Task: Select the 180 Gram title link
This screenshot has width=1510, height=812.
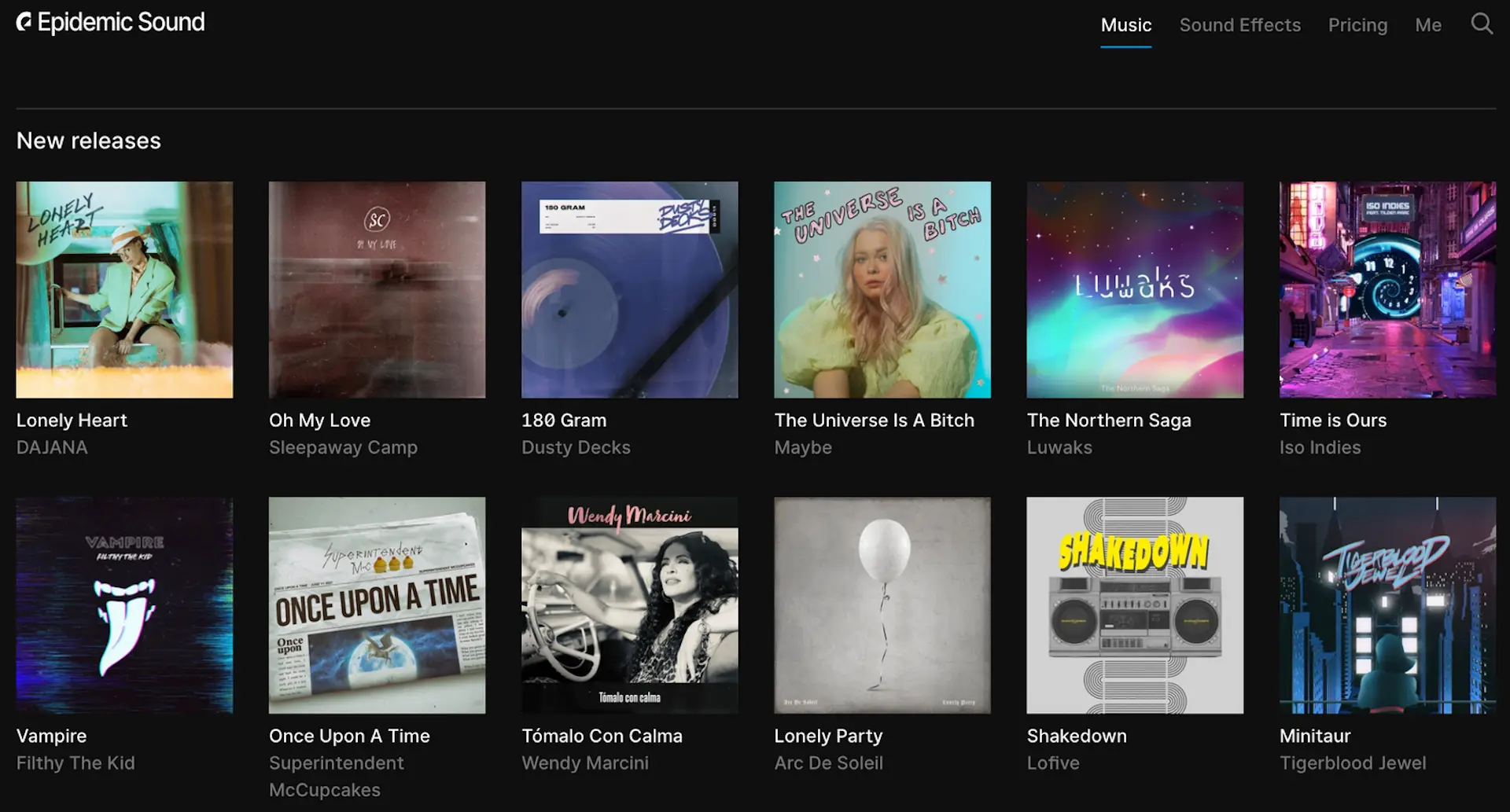Action: click(x=564, y=421)
